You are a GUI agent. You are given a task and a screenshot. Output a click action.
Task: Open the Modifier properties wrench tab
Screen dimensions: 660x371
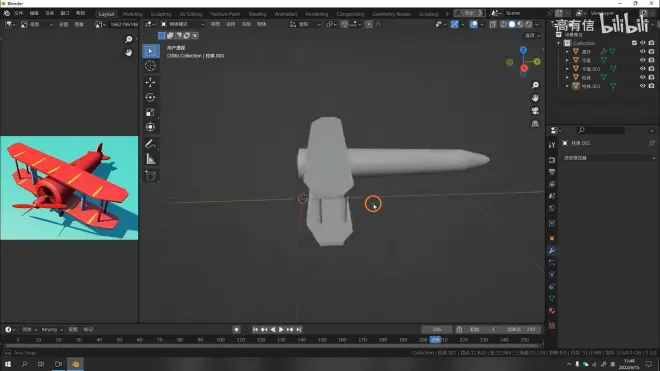[552, 251]
